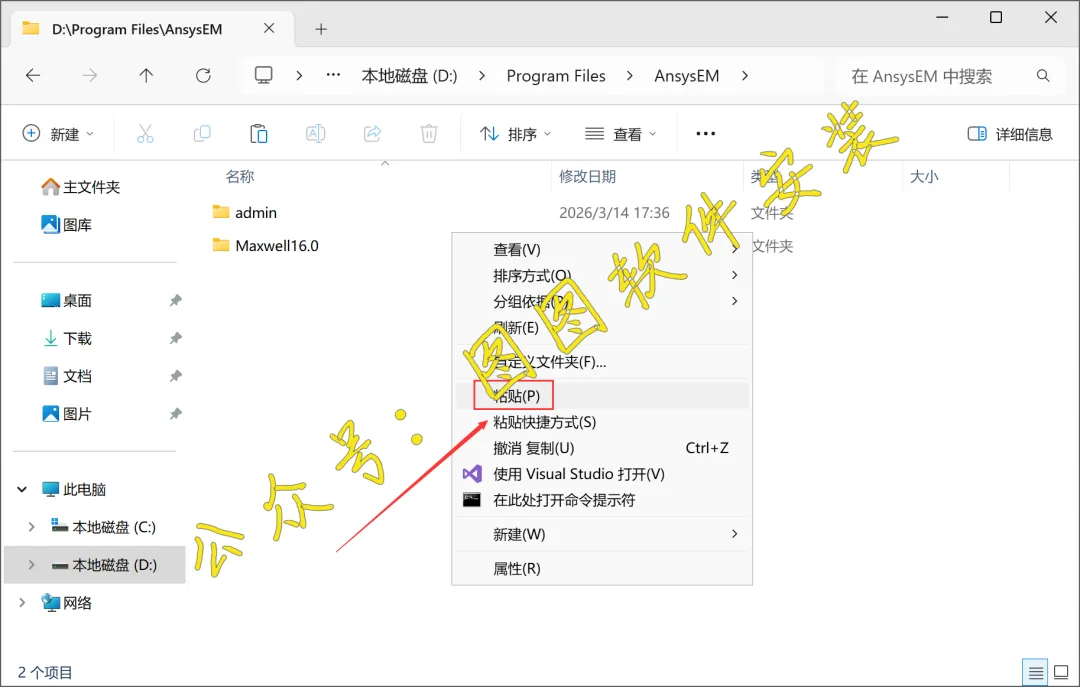This screenshot has height=687, width=1080.
Task: Expand chevron after Program Files breadcrumb
Action: point(630,76)
